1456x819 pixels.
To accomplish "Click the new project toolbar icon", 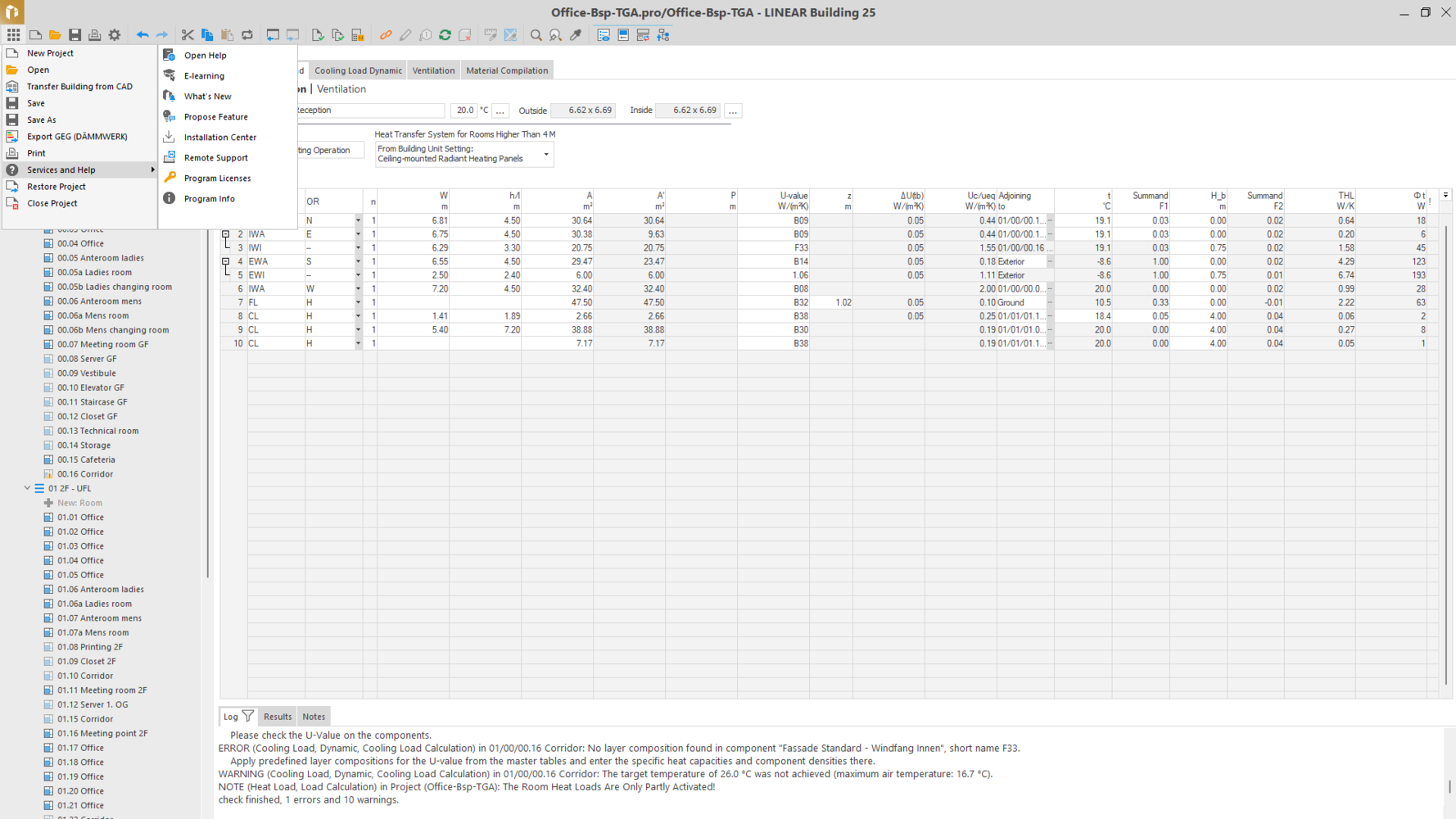I will (35, 34).
